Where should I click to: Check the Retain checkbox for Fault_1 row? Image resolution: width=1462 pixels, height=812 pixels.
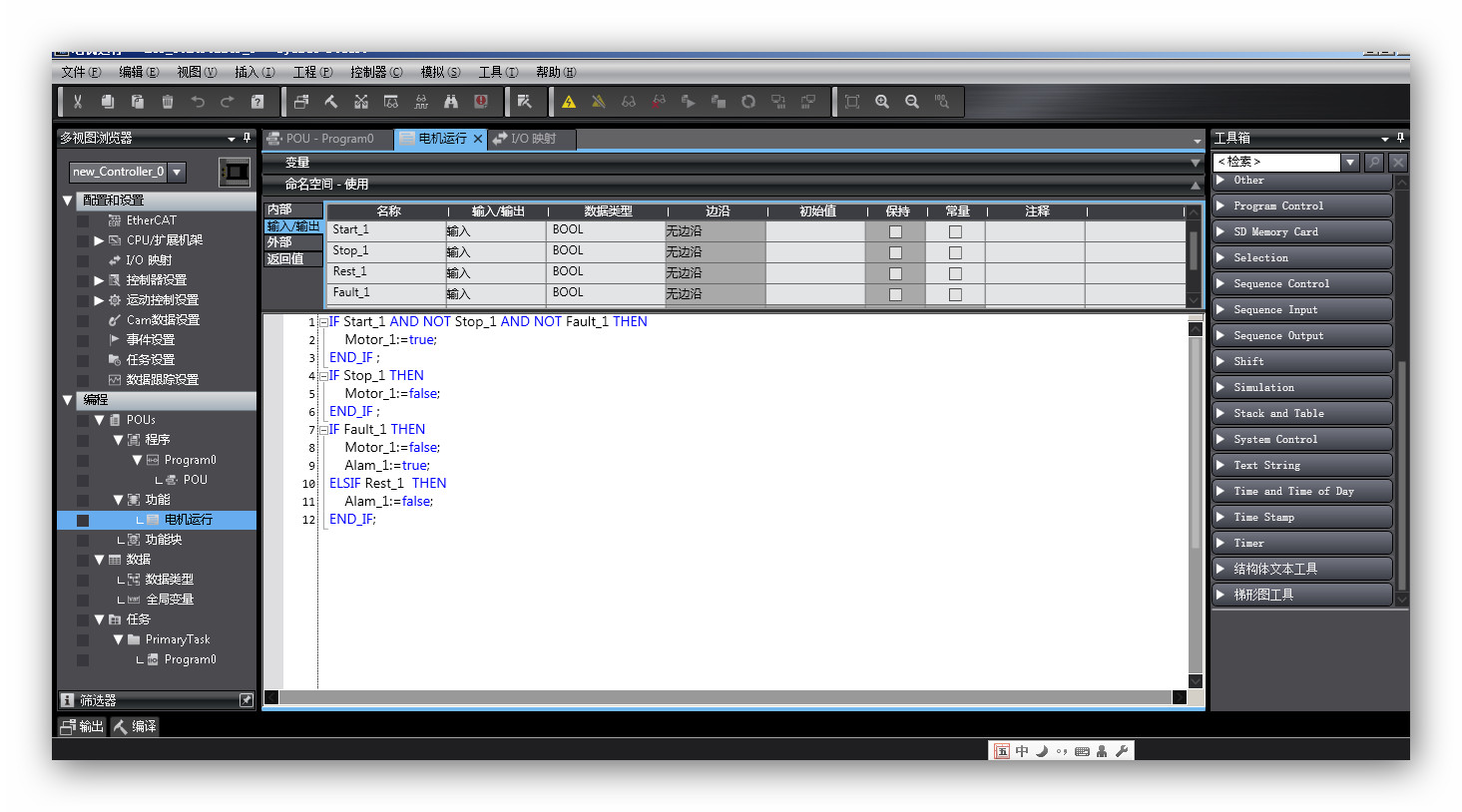click(x=895, y=294)
